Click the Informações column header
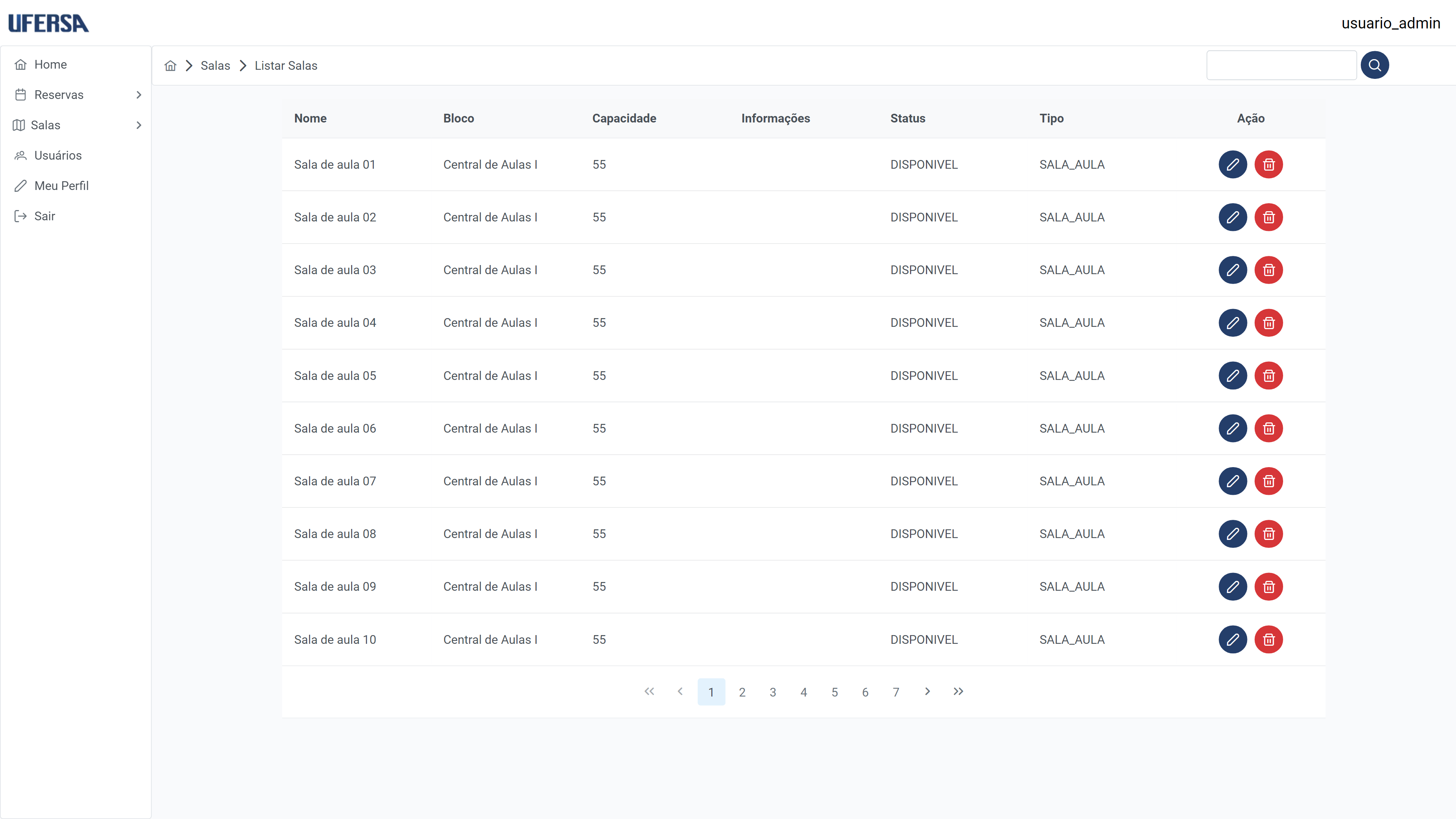This screenshot has height=819, width=1456. (775, 118)
